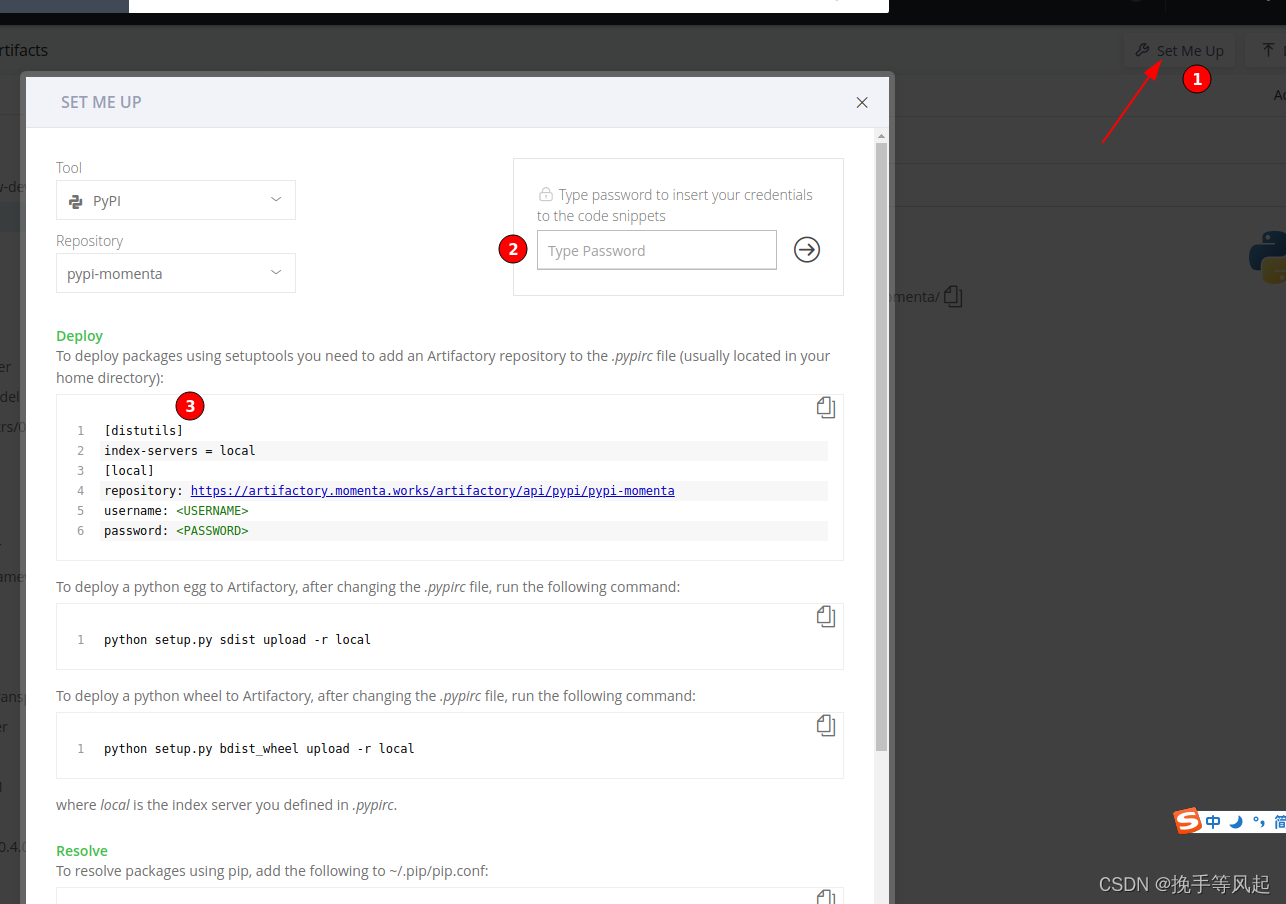Click the SET ME UP dialog title

click(101, 102)
